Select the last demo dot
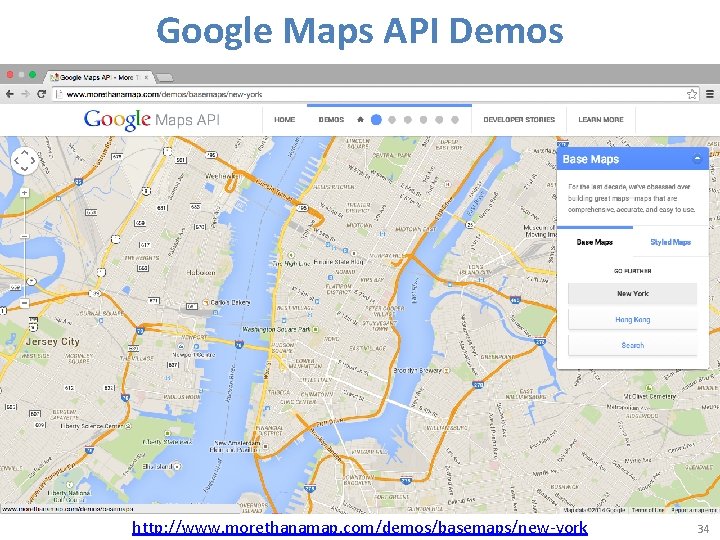Screen dimensions: 720x540 pos(455,120)
